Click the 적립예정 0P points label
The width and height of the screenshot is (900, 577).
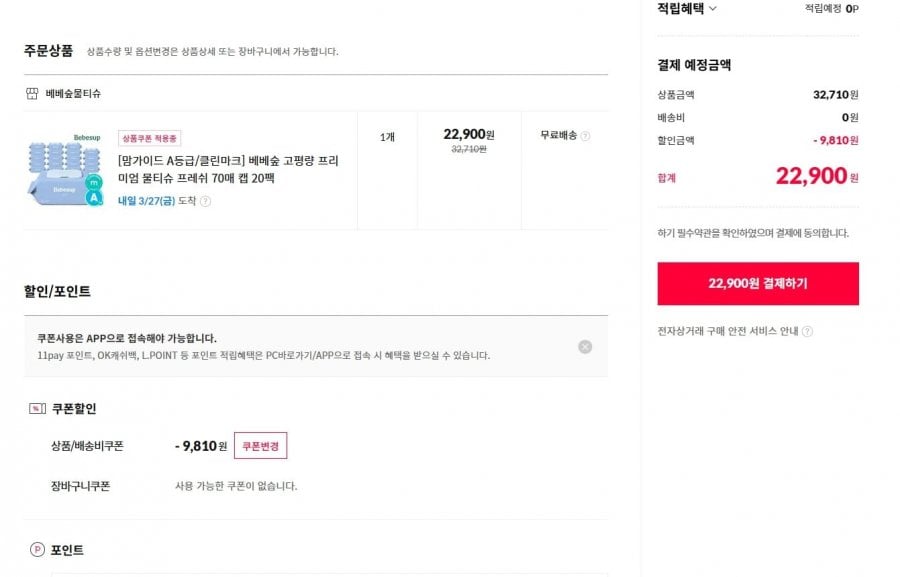(x=832, y=8)
